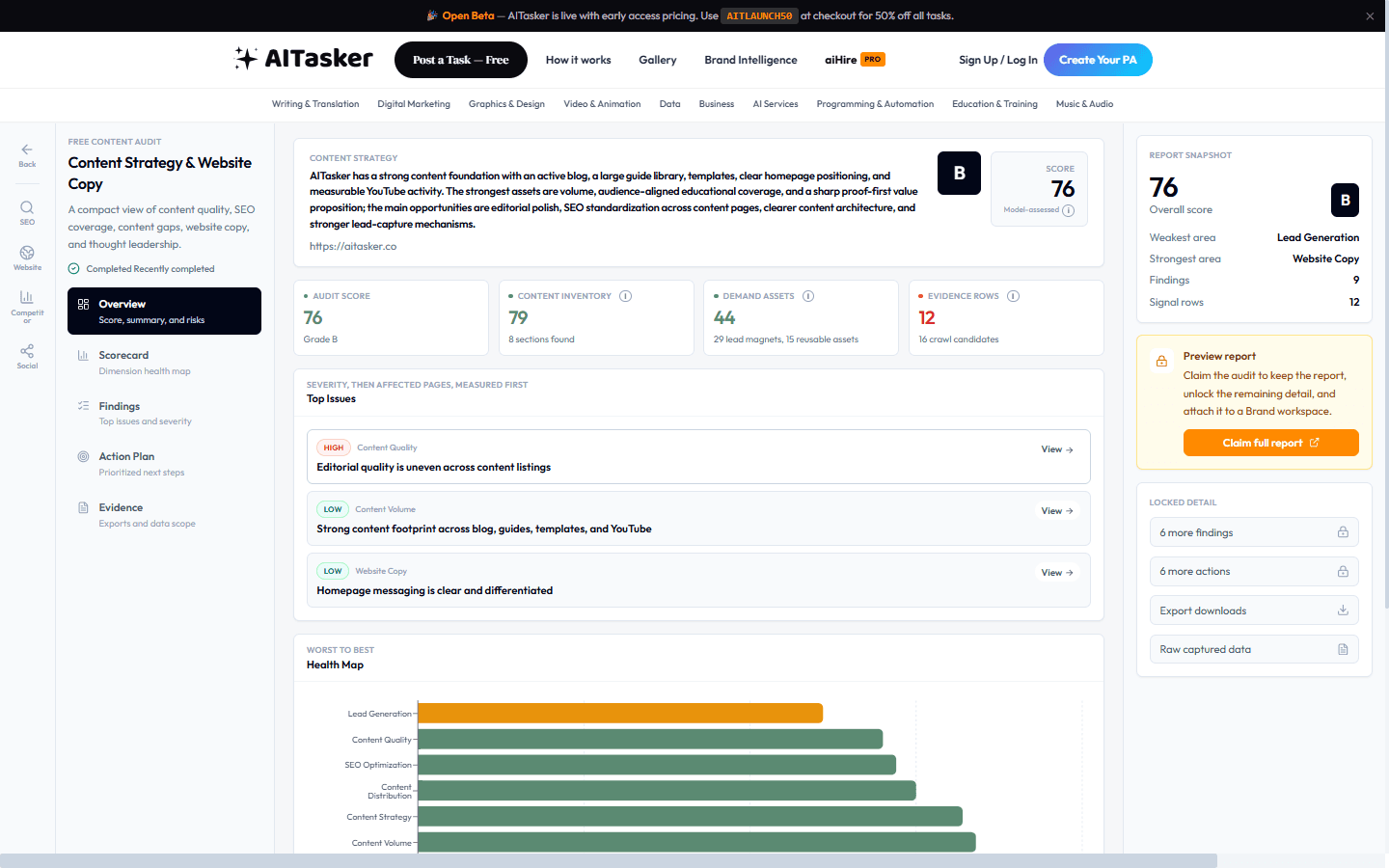Viewport: 1389px width, 868px height.
Task: Click the SEO Optimization health bar
Action: [x=657, y=765]
